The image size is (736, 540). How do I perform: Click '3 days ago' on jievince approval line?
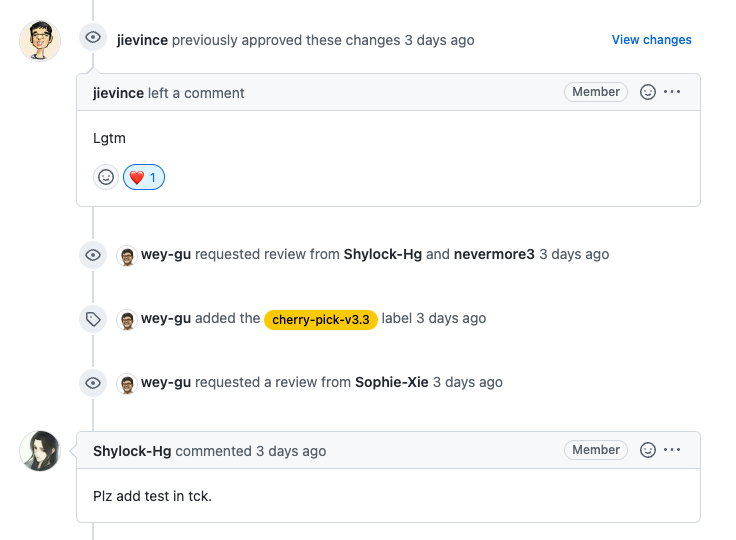click(439, 40)
